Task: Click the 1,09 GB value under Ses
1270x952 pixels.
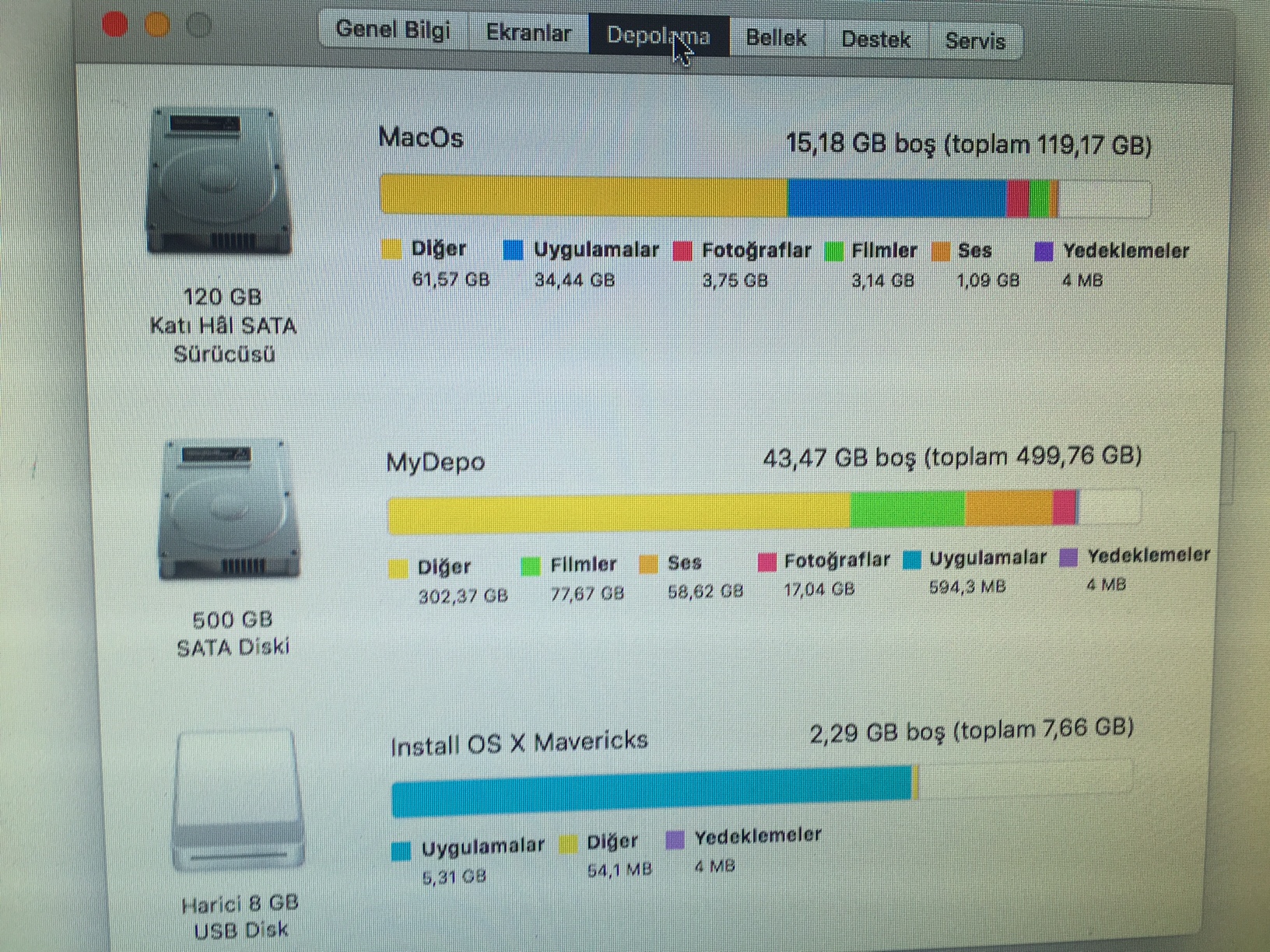Action: click(988, 280)
